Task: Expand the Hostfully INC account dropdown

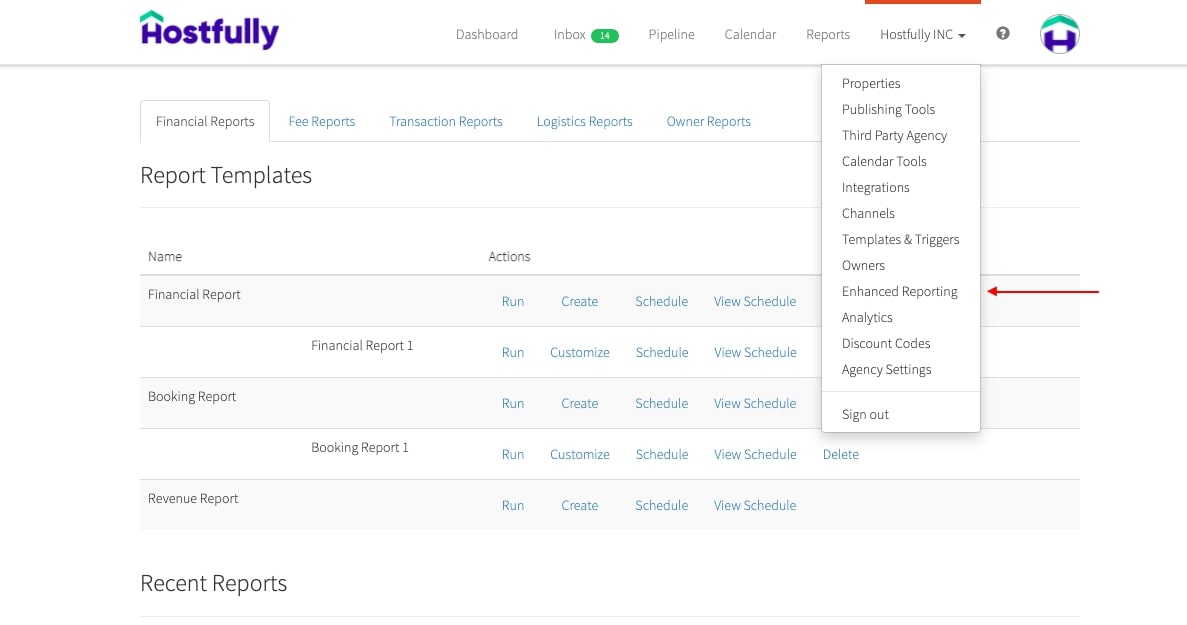Action: tap(921, 34)
